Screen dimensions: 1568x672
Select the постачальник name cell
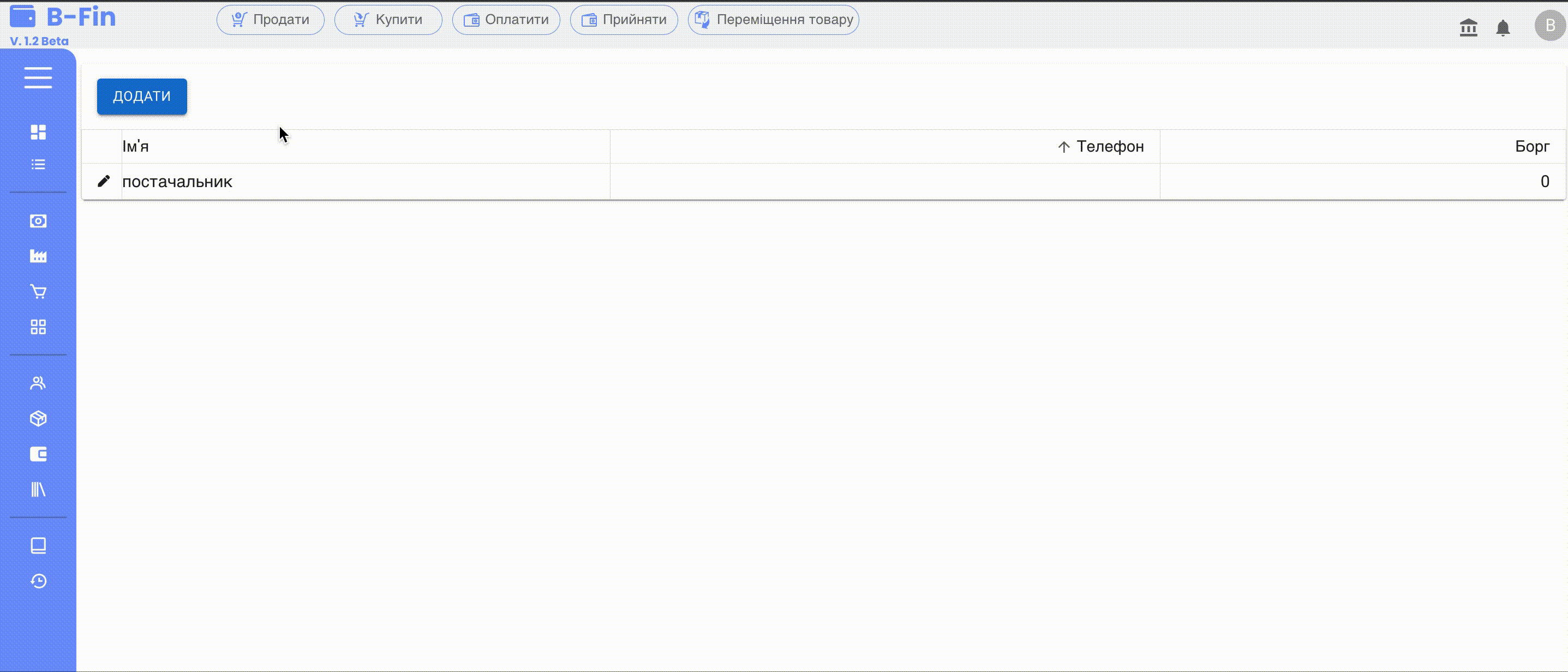pos(366,182)
